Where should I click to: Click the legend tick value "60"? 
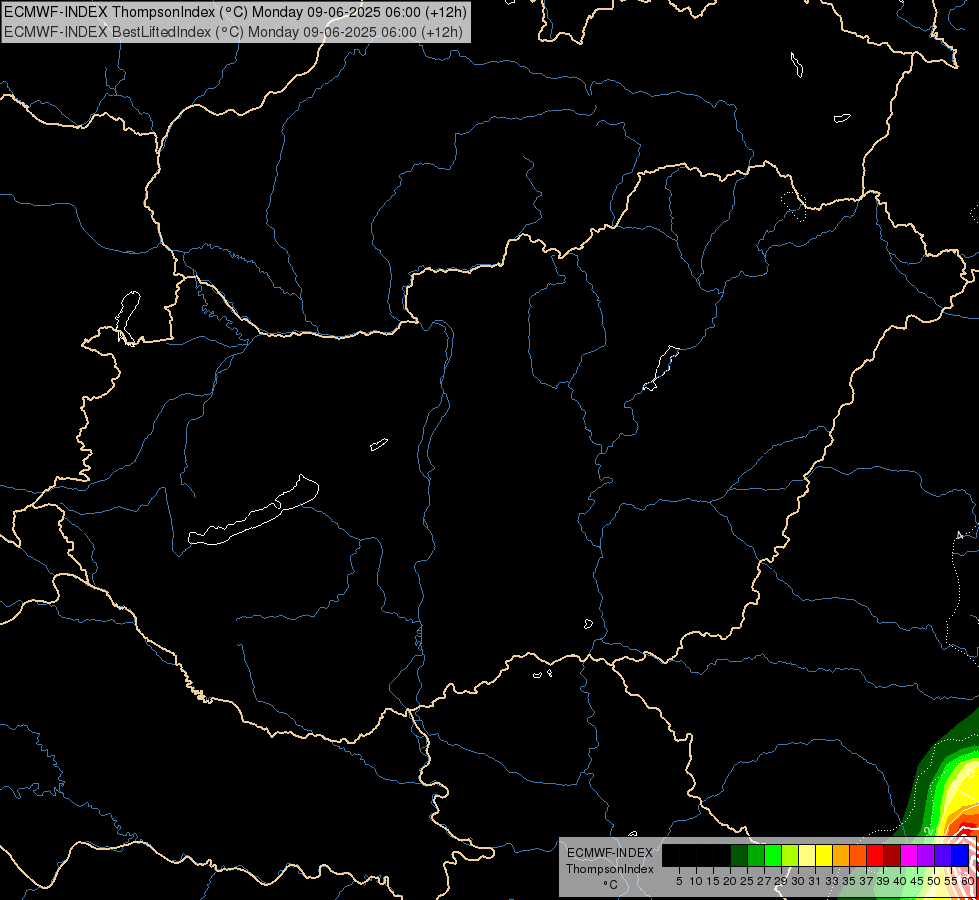click(x=968, y=881)
